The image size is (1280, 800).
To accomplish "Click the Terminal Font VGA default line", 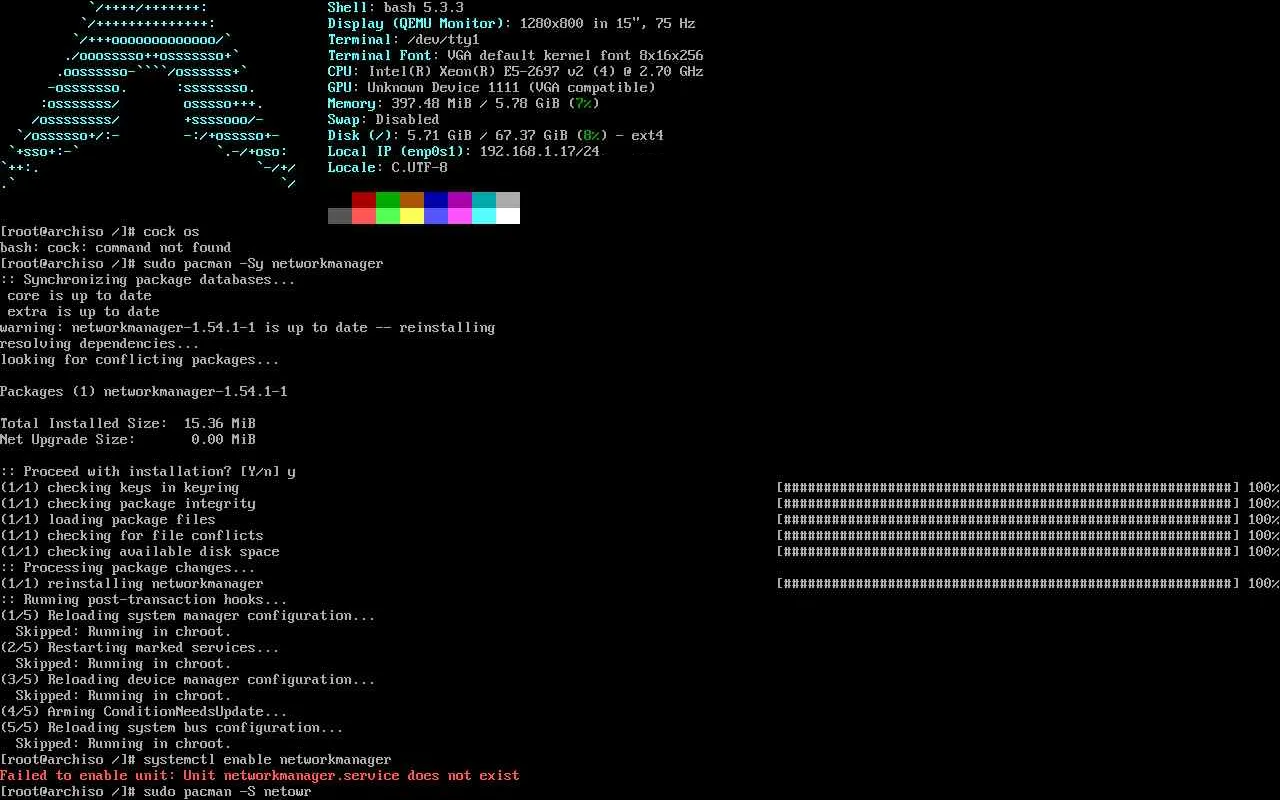I will pyautogui.click(x=515, y=56).
